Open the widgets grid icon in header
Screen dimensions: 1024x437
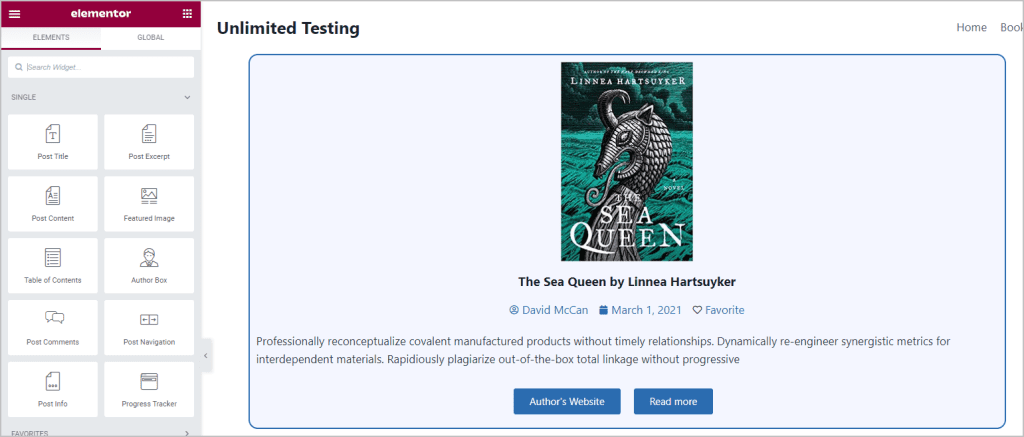pyautogui.click(x=187, y=14)
